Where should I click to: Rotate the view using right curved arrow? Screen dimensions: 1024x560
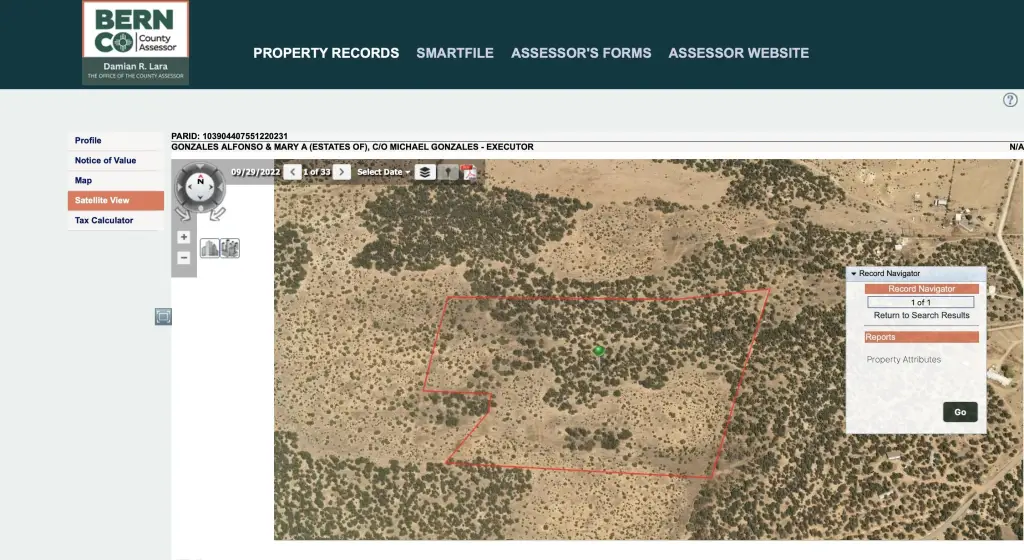[x=217, y=213]
